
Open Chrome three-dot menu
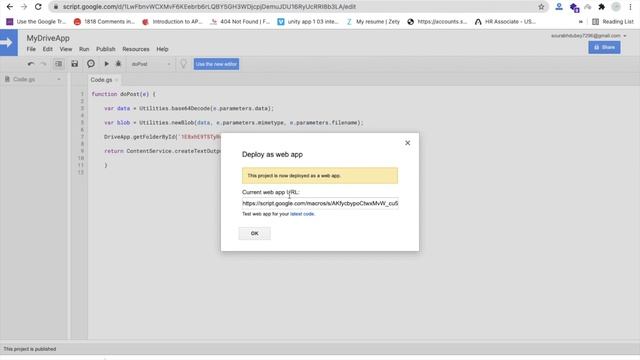point(630,7)
